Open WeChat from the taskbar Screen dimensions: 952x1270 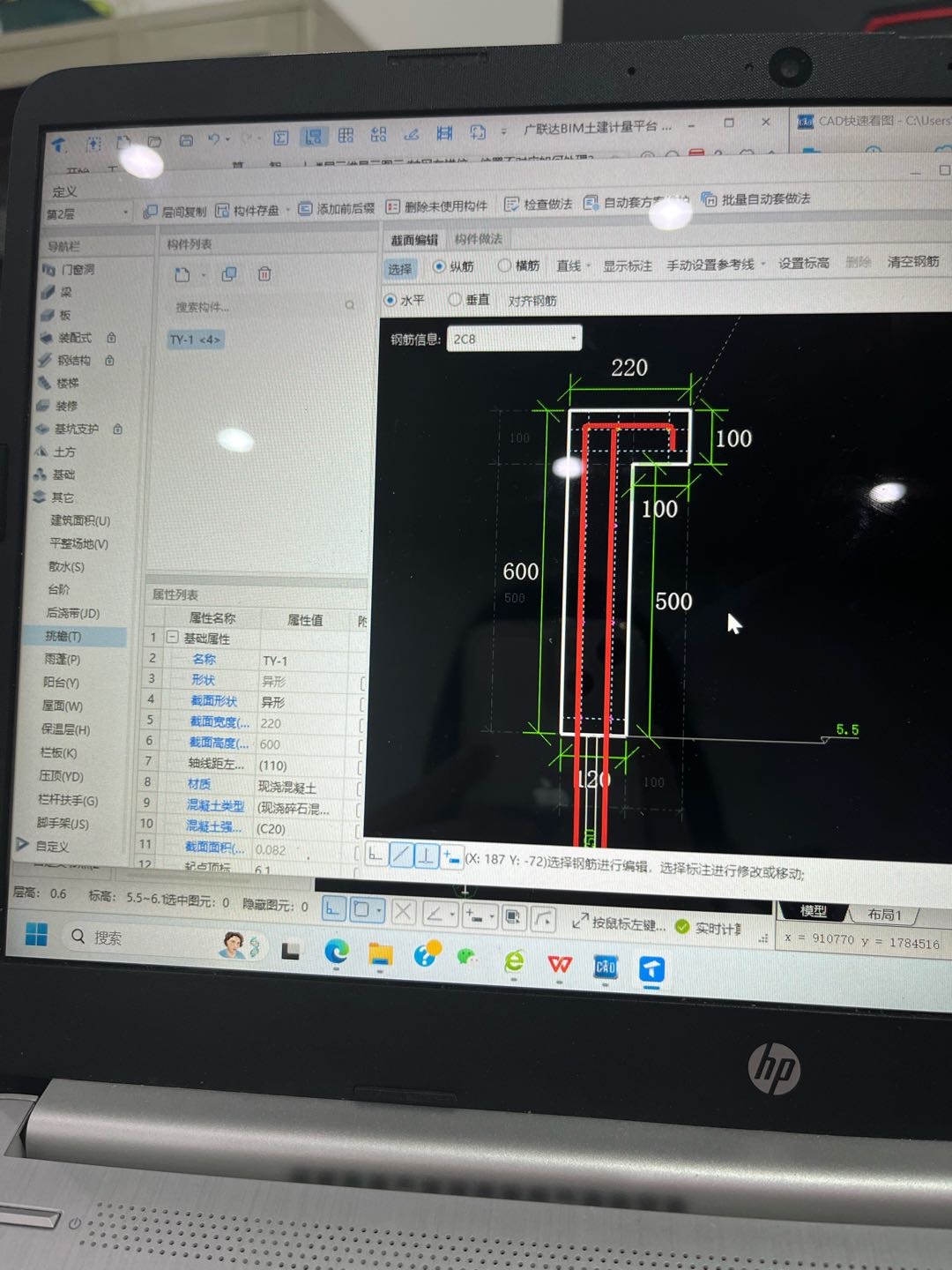[467, 957]
